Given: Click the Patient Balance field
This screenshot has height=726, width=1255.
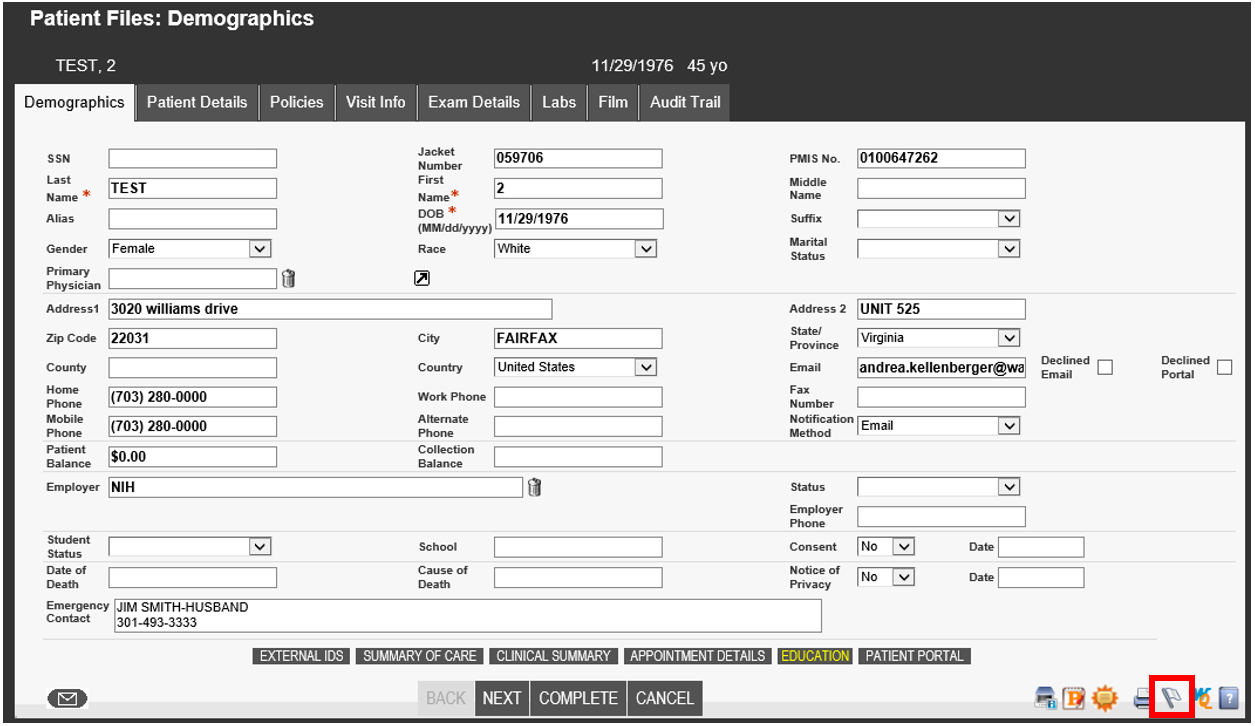Looking at the screenshot, I should (x=193, y=457).
